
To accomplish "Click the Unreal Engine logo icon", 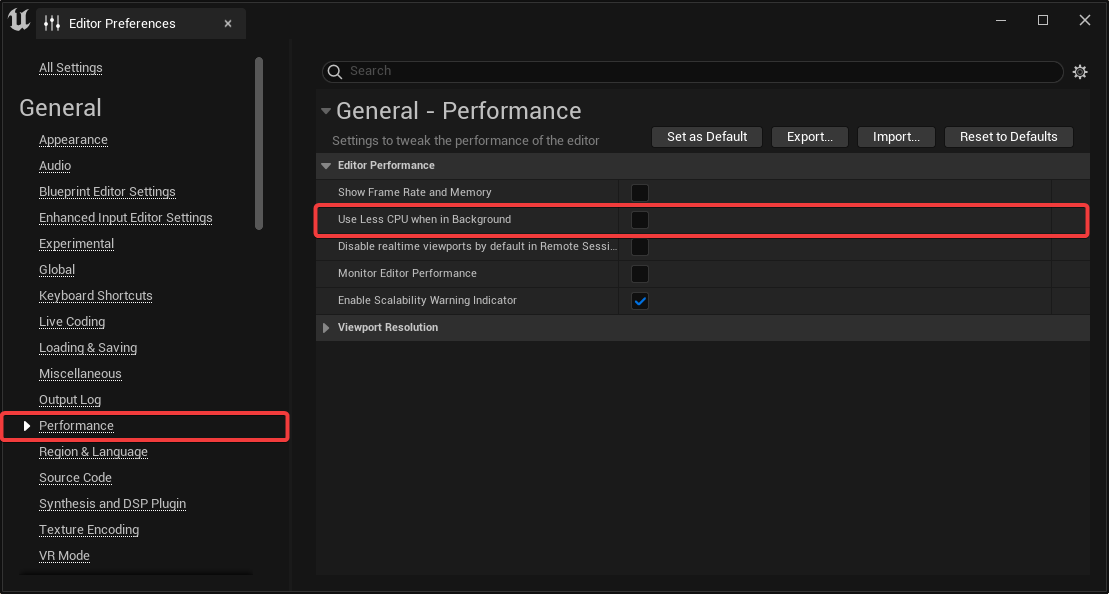I will coord(18,21).
